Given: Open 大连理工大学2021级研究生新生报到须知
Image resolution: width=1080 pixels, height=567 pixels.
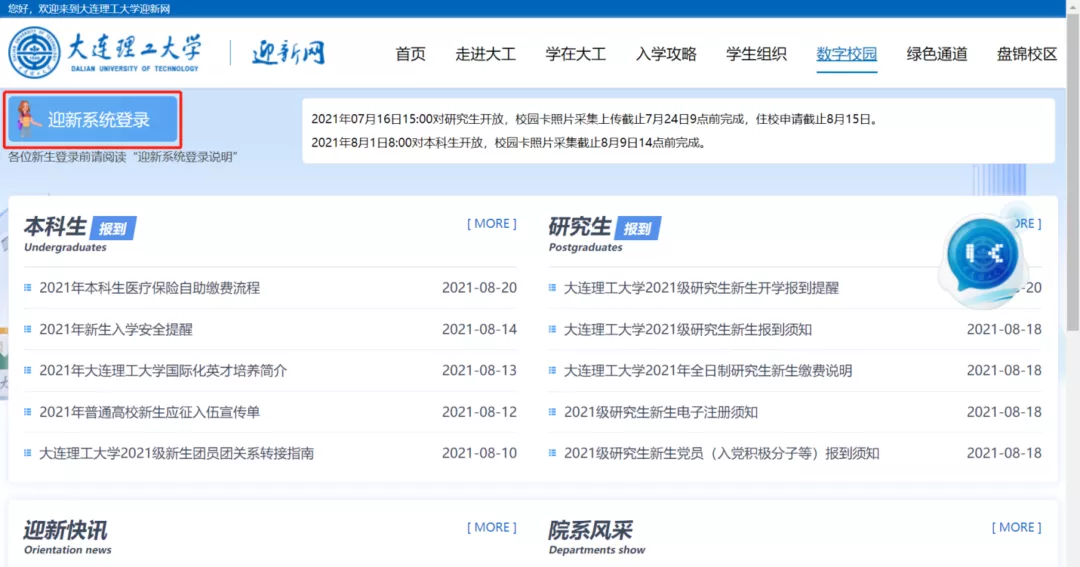Looking at the screenshot, I should pyautogui.click(x=688, y=329).
